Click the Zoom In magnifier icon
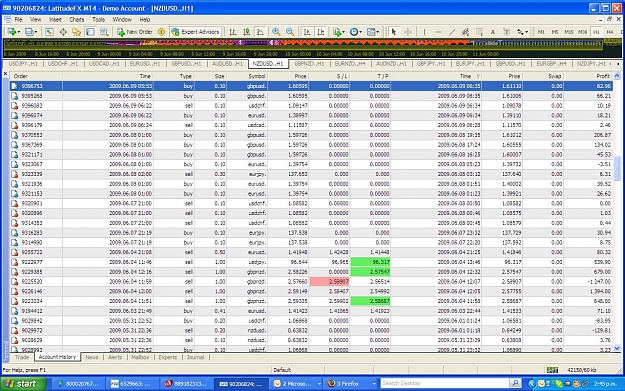625x391 pixels. (276, 32)
